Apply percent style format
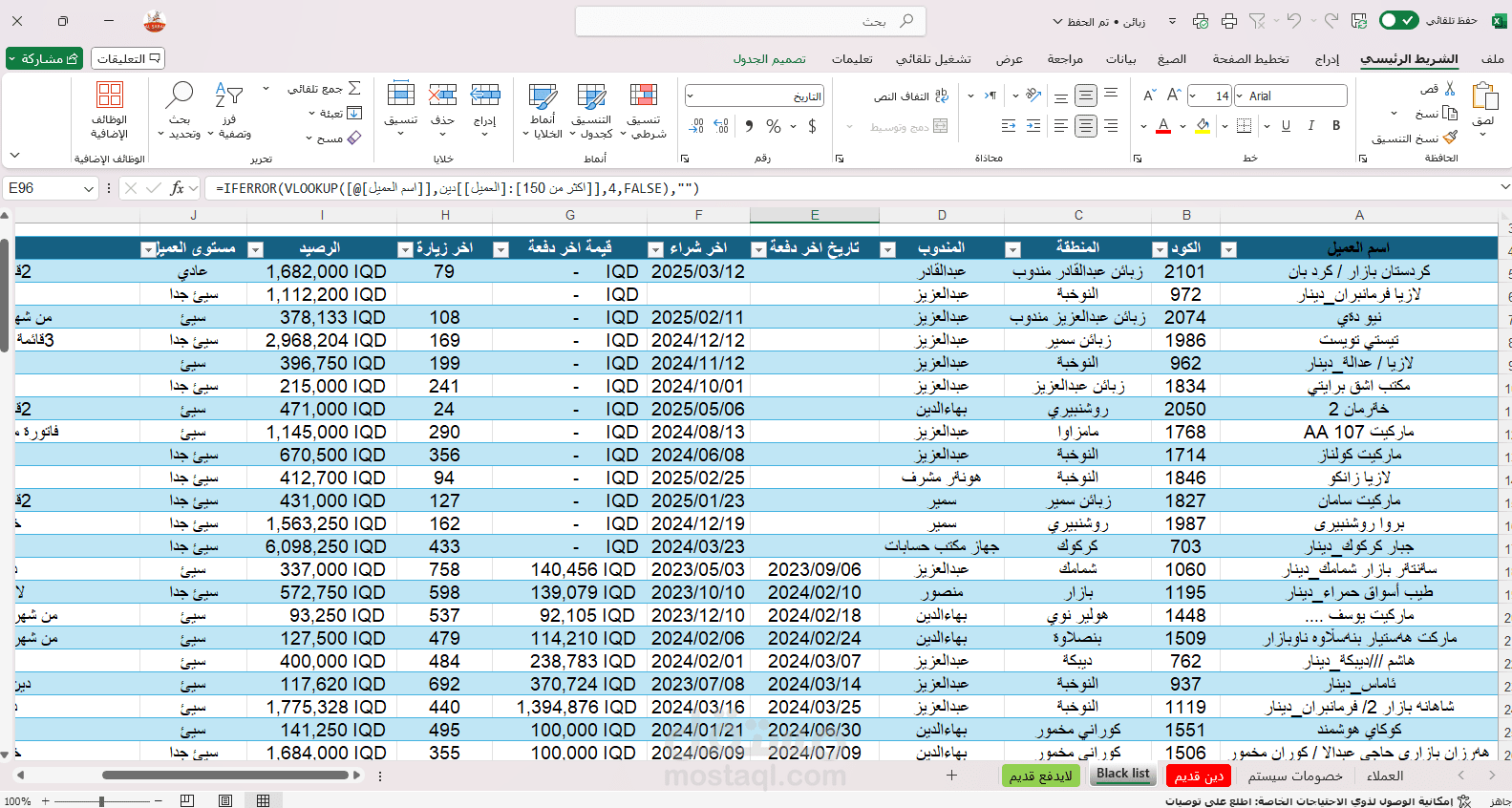This screenshot has width=1512, height=808. pos(774,125)
